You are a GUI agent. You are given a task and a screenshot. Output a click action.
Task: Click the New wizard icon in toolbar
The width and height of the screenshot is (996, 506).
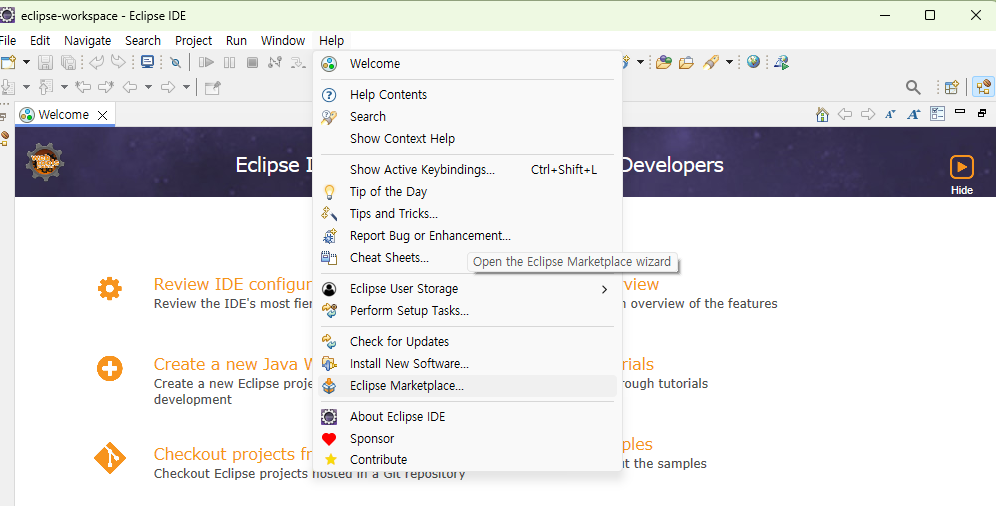coord(8,62)
